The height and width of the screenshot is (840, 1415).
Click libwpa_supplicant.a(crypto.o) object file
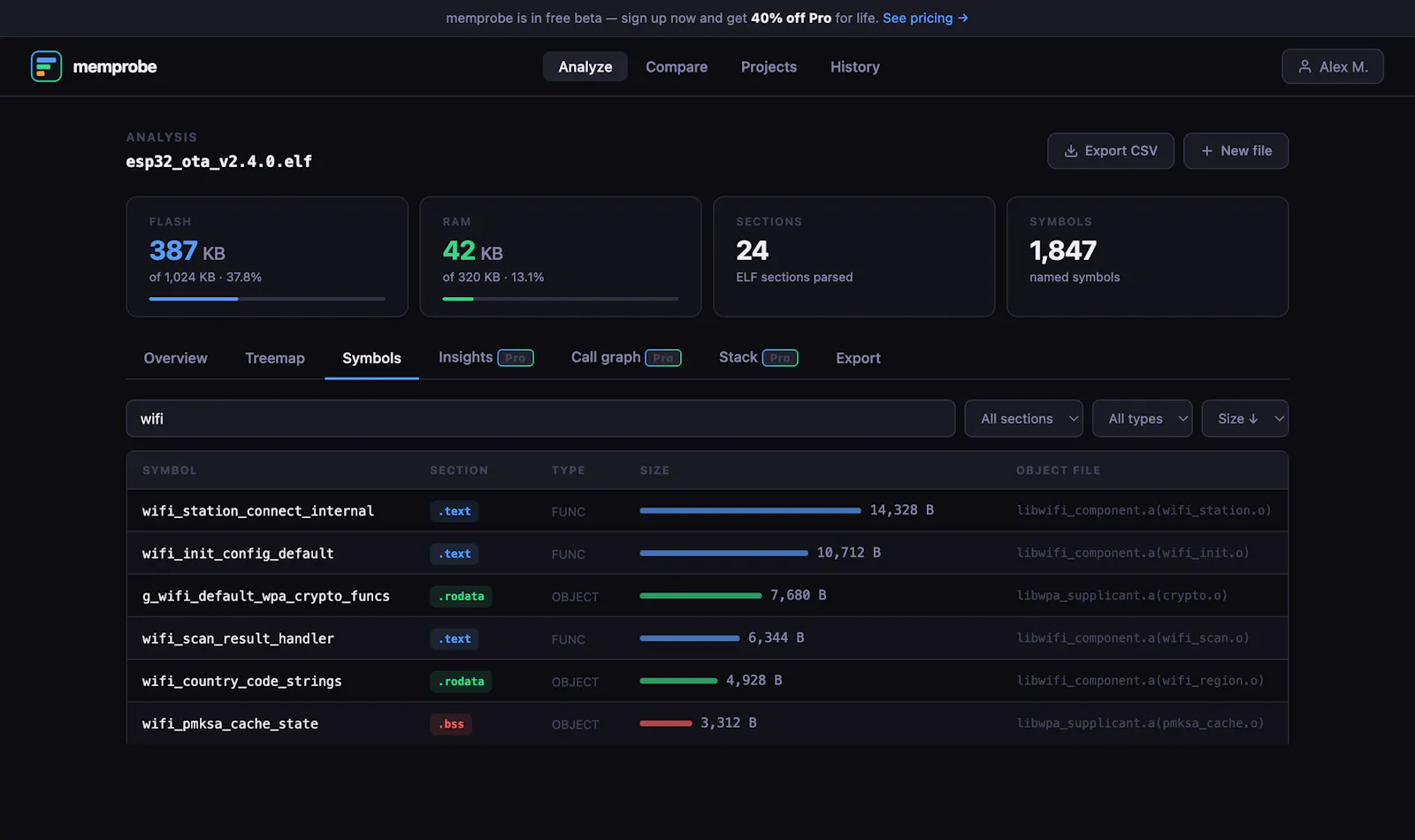pos(1122,595)
